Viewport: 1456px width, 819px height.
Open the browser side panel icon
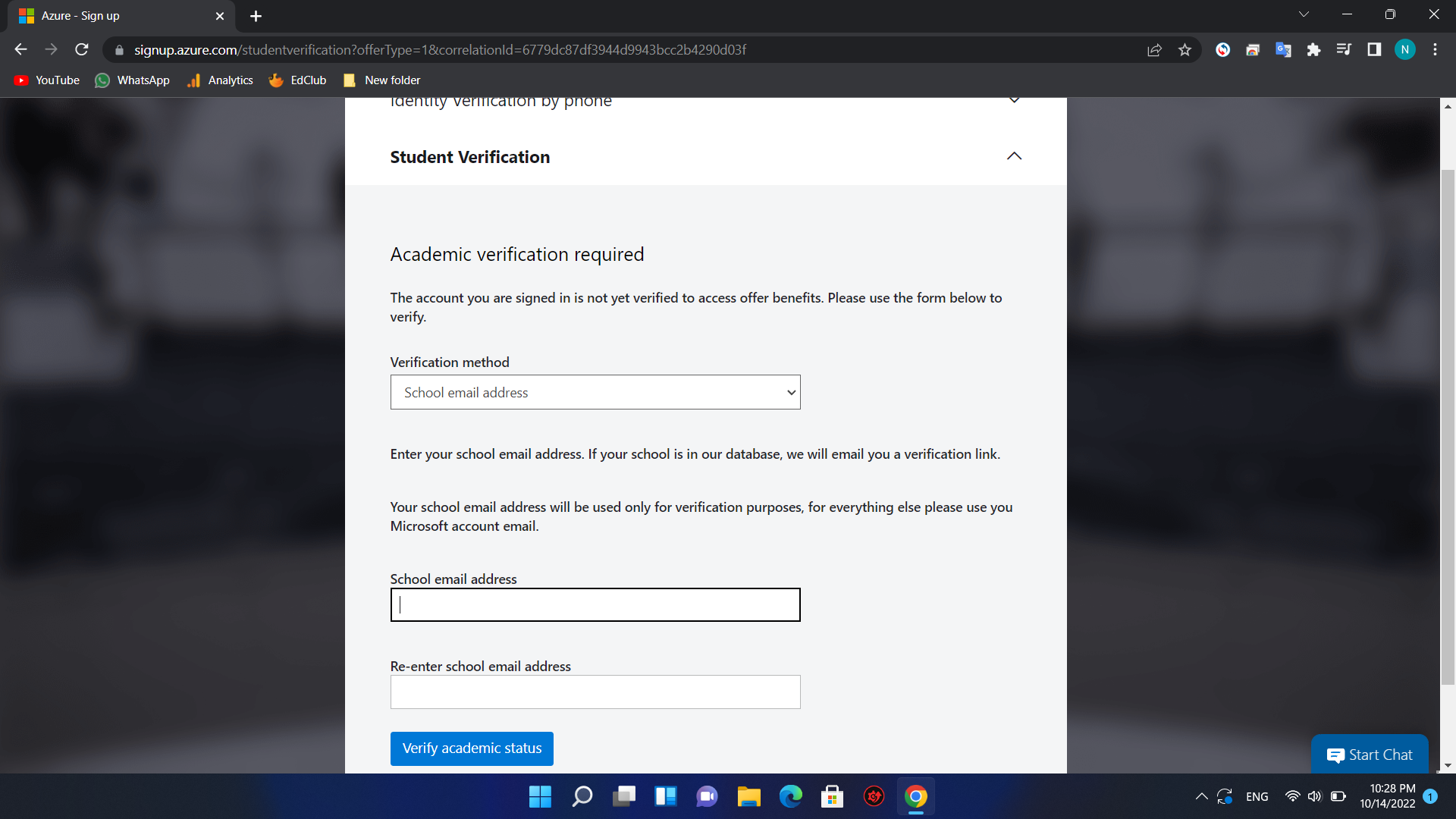coord(1374,50)
